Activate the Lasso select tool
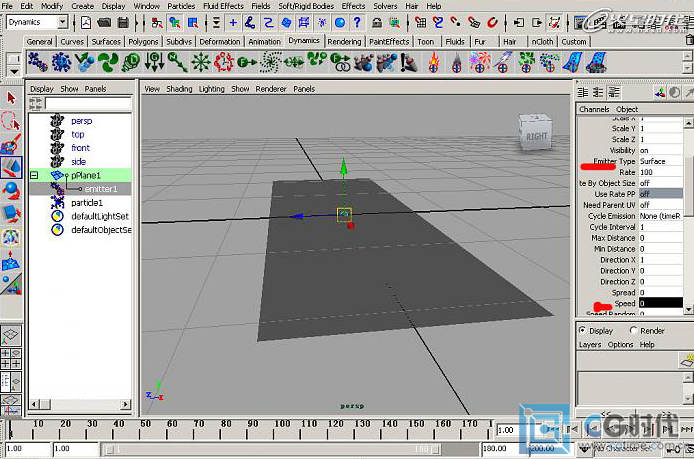The width and height of the screenshot is (694, 459). point(11,121)
